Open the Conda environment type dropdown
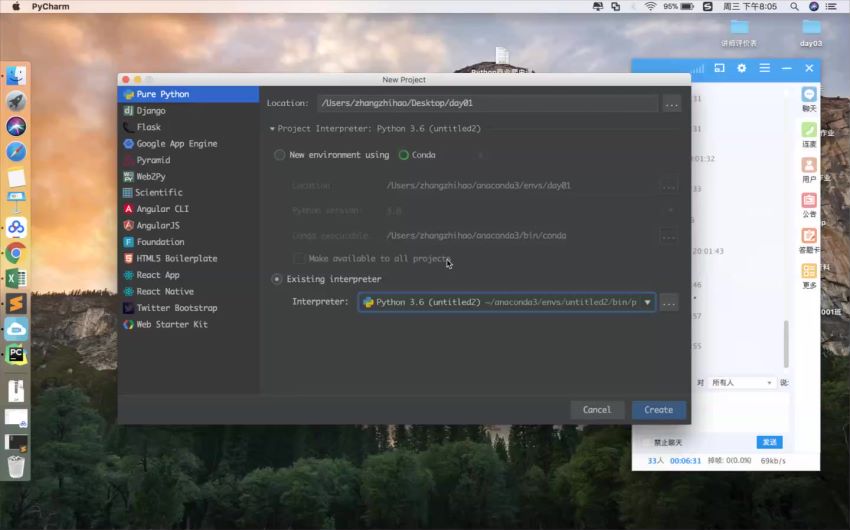Screen dimensions: 850x530 pos(440,155)
